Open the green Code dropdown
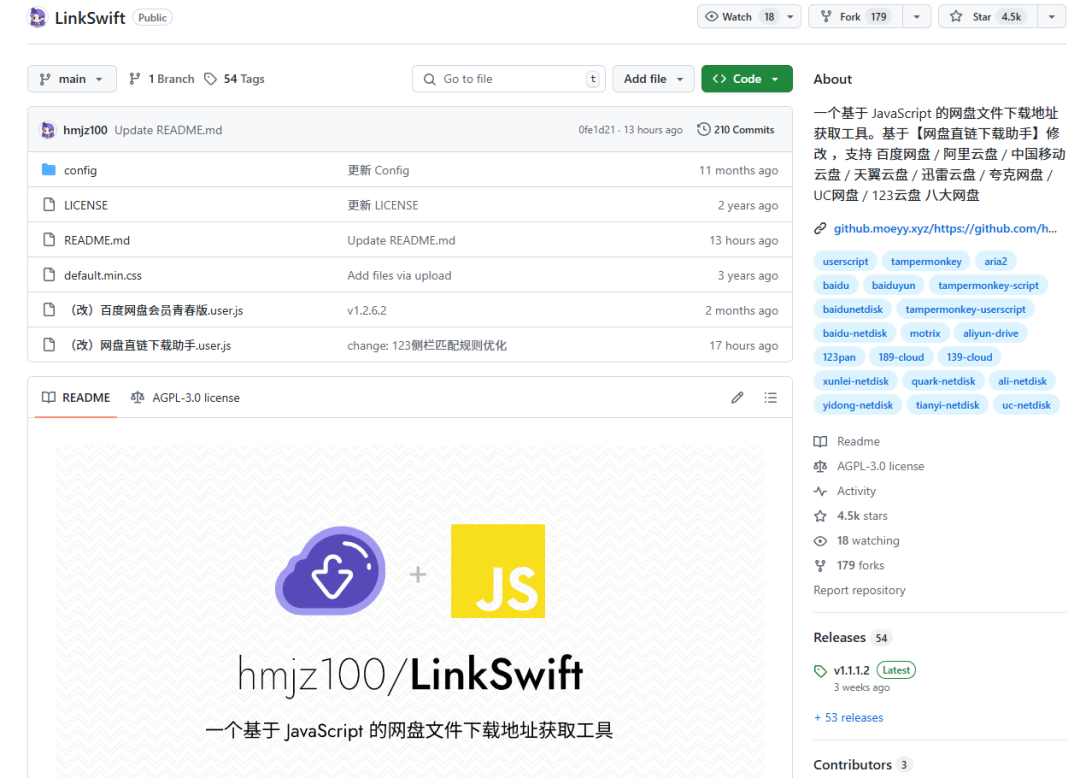The height and width of the screenshot is (778, 1080). pyautogui.click(x=747, y=78)
